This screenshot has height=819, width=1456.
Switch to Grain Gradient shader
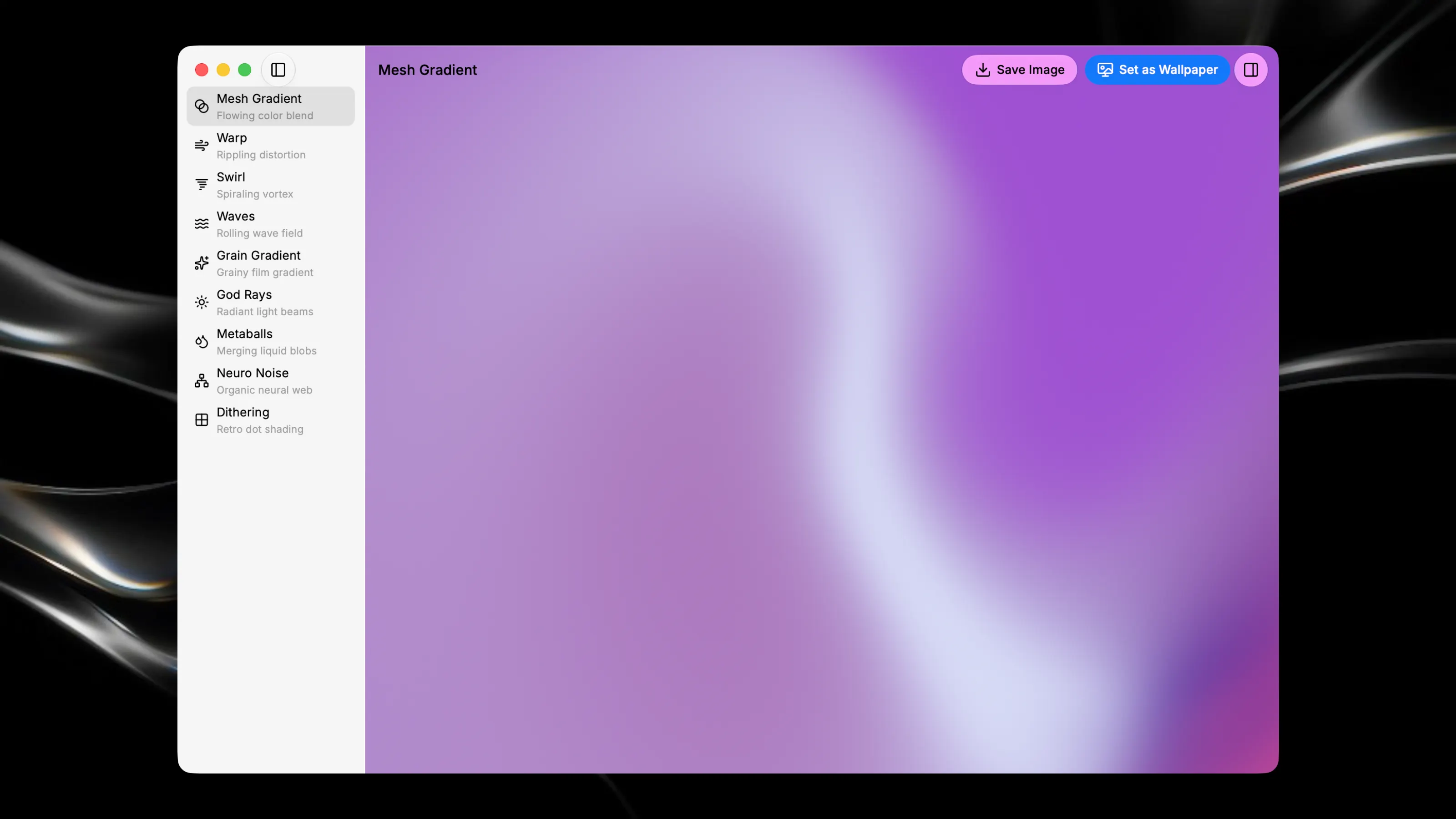271,263
